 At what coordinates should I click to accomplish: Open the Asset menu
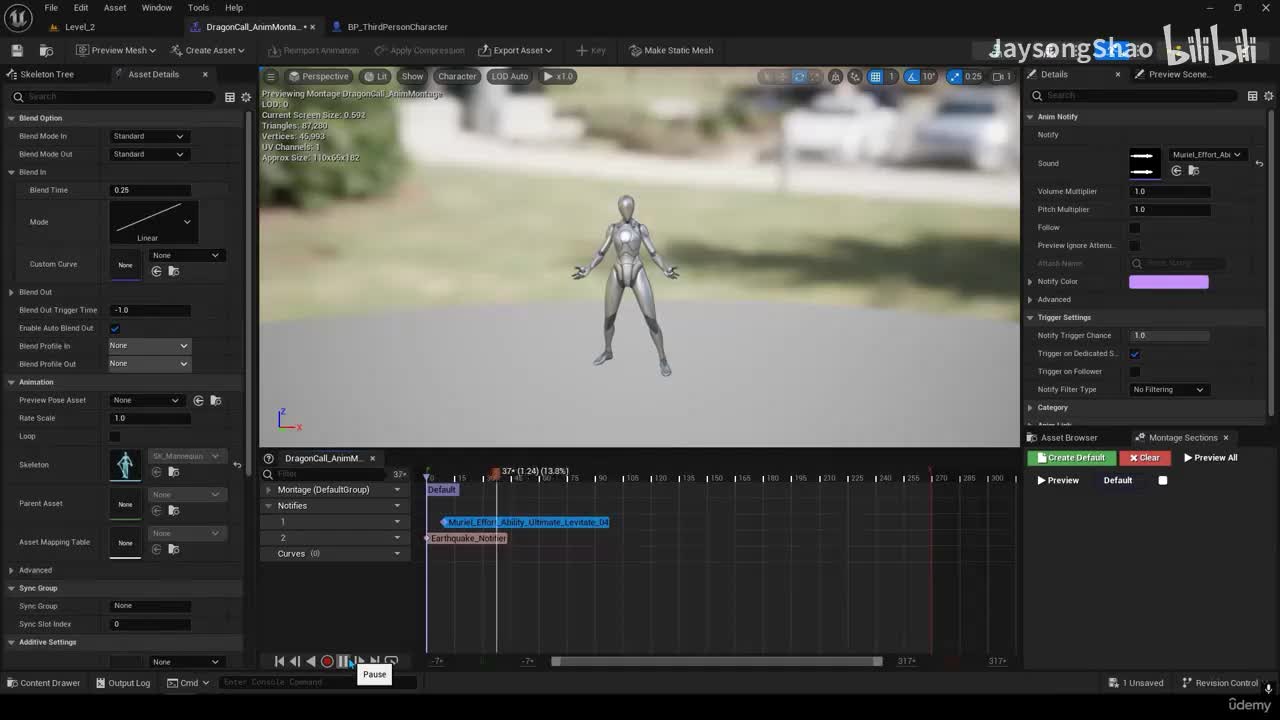pyautogui.click(x=115, y=8)
